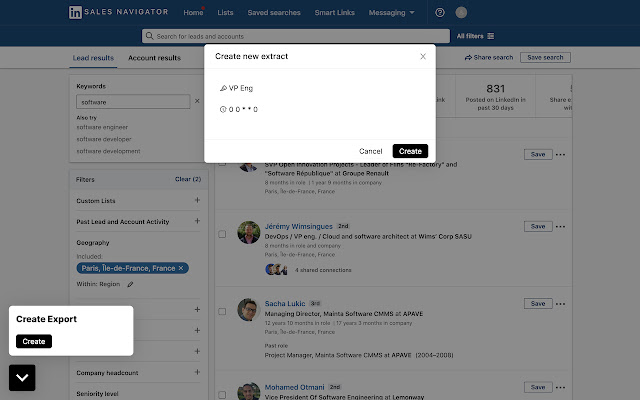This screenshot has height=400, width=640.
Task: Clear the software keyword with X
Action: (197, 101)
